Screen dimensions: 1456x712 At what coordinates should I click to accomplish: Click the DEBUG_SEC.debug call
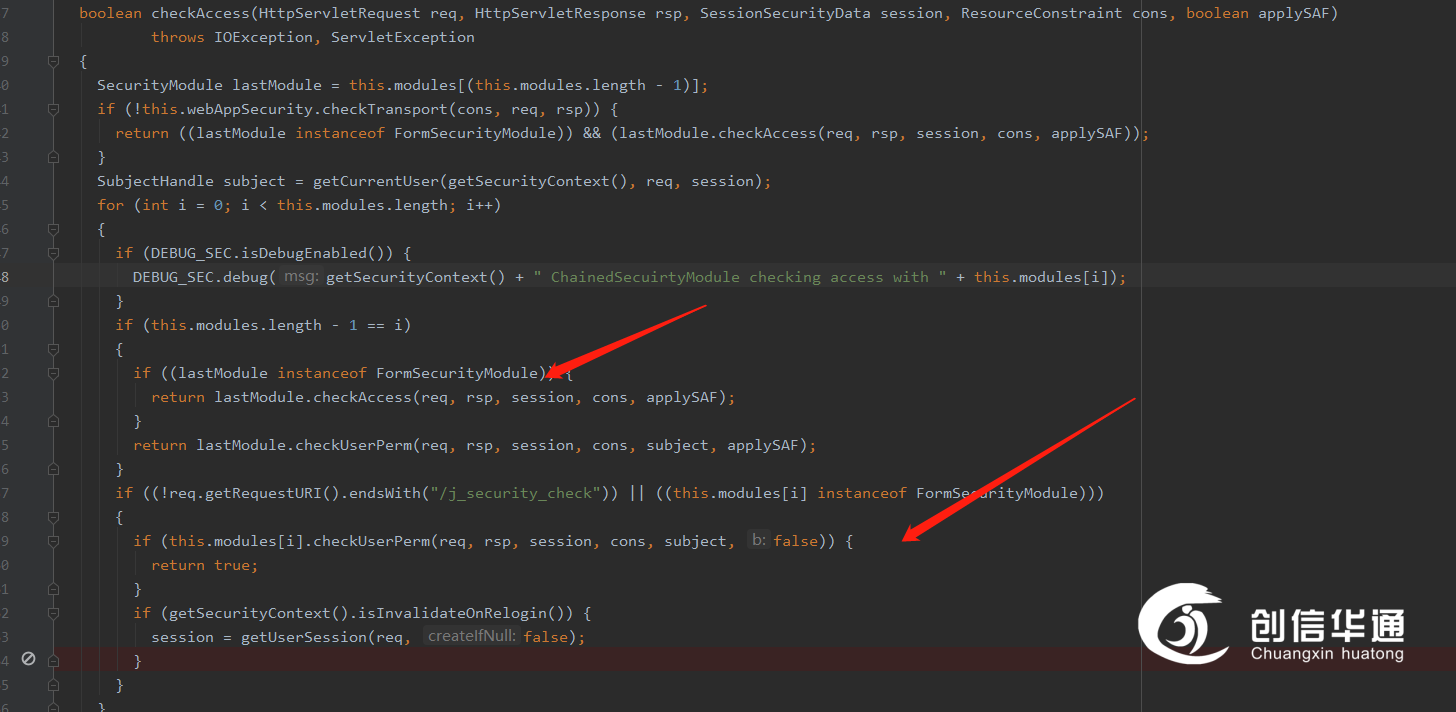pyautogui.click(x=200, y=277)
